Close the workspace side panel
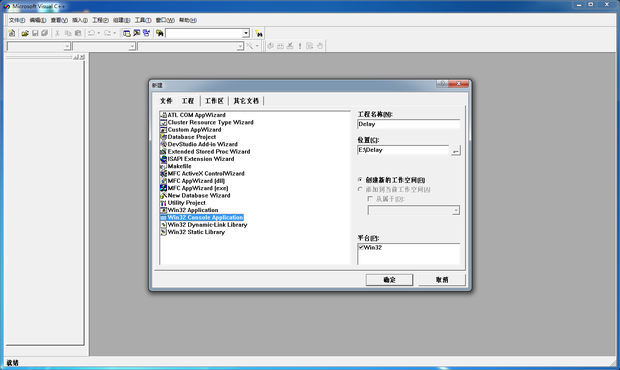The image size is (620, 370). click(x=82, y=57)
